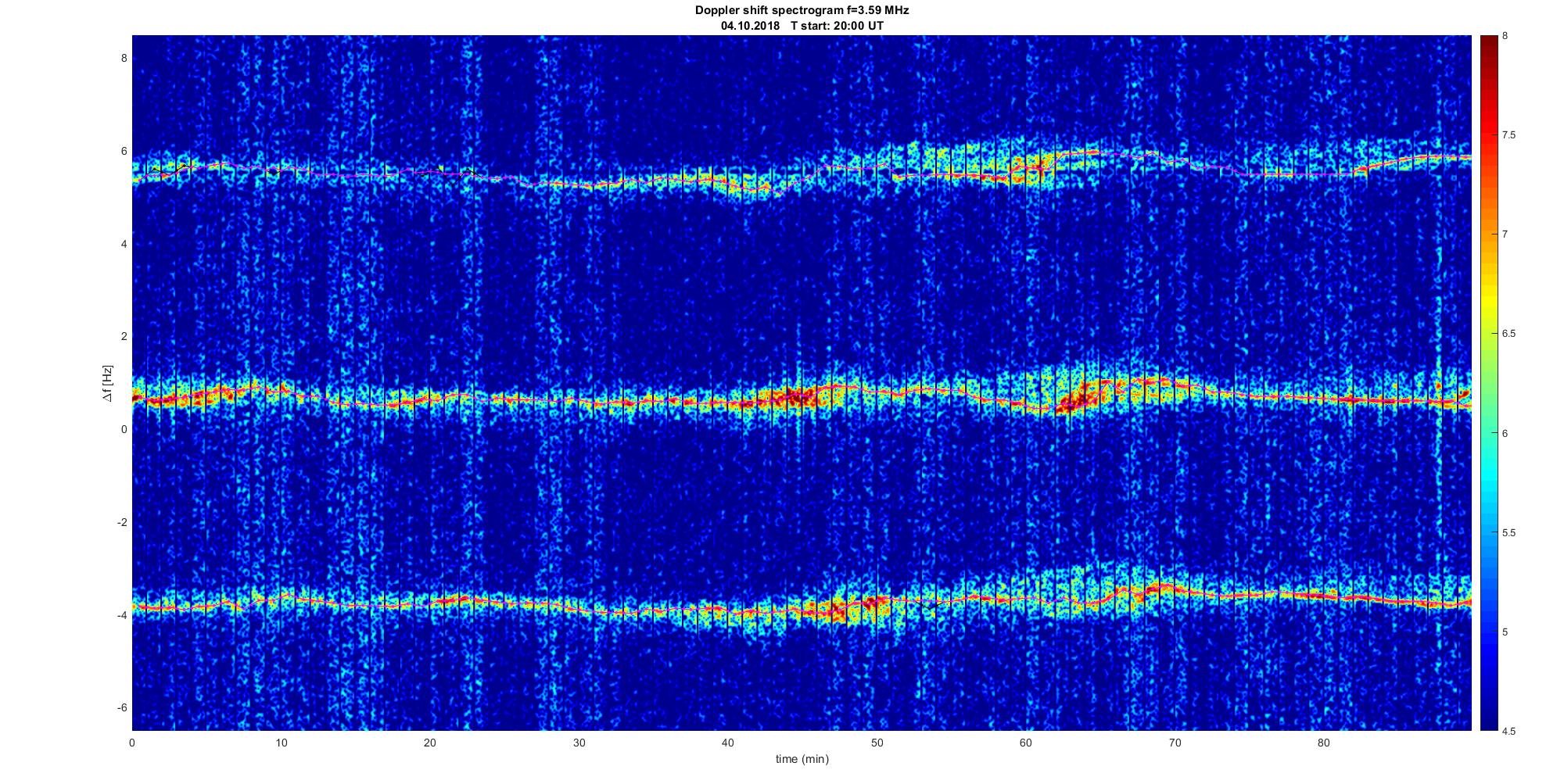The height and width of the screenshot is (784, 1564).
Task: Click the x-axis tick label '40'
Action: point(727,743)
